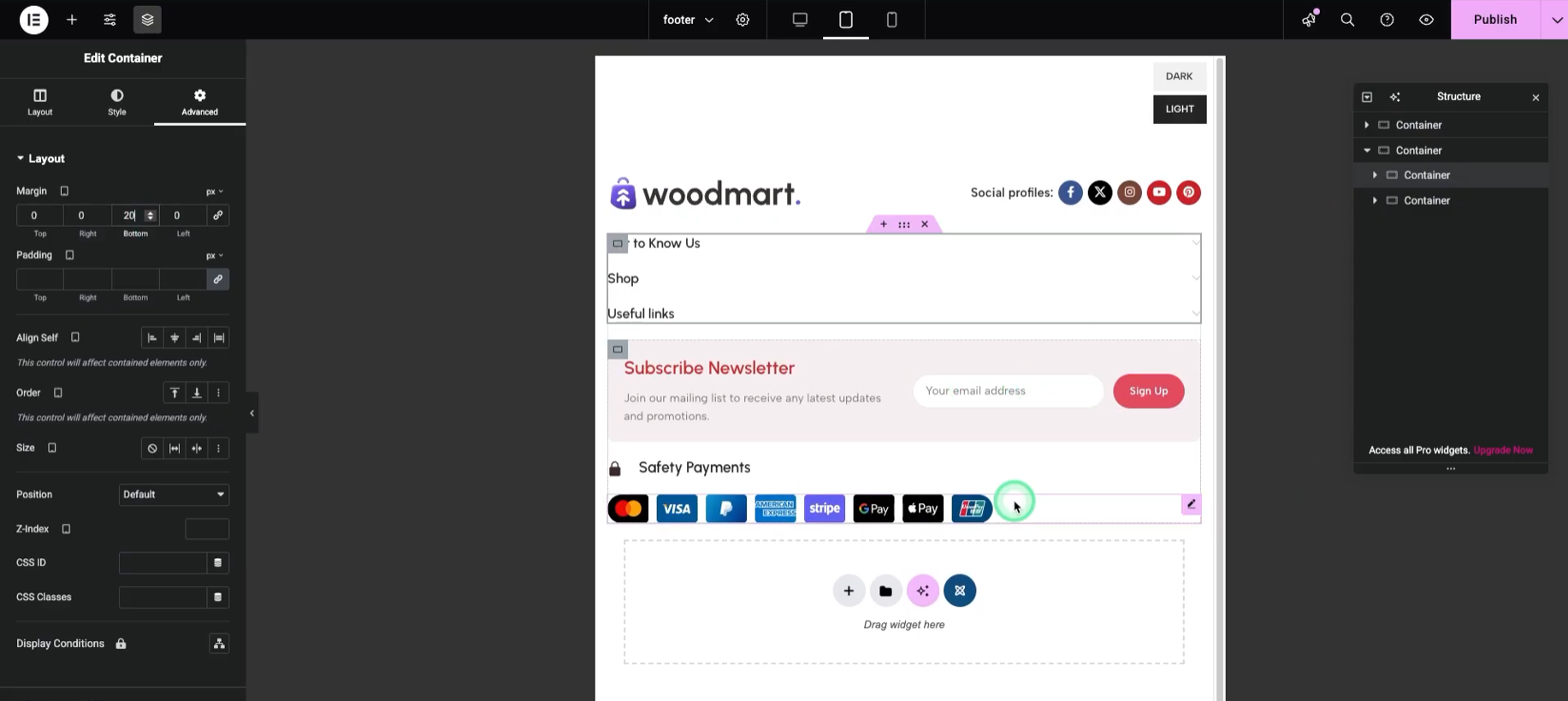
Task: Switch to desktop preview mode
Action: coord(800,20)
